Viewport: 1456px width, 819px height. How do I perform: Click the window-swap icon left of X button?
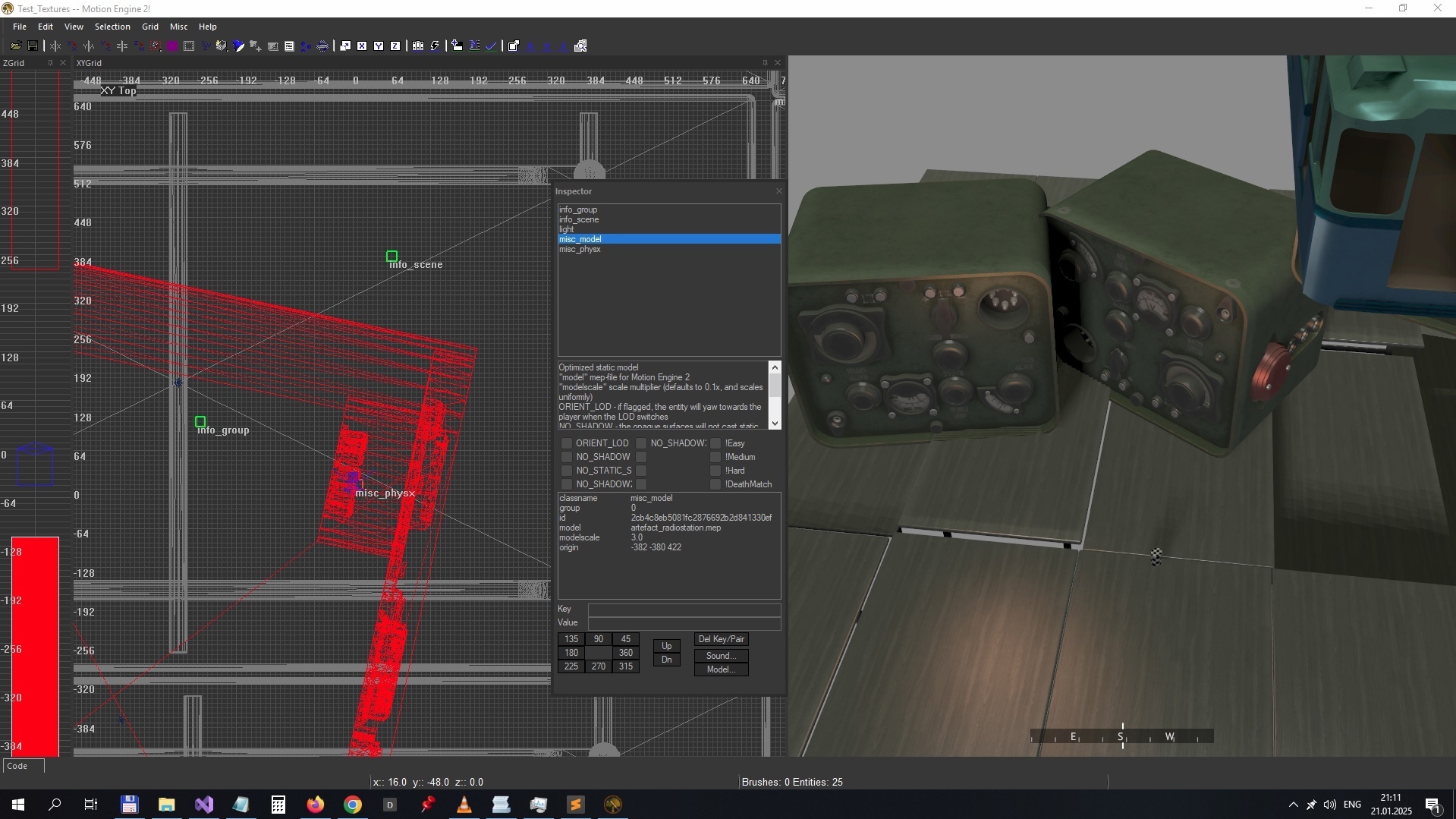(x=345, y=46)
